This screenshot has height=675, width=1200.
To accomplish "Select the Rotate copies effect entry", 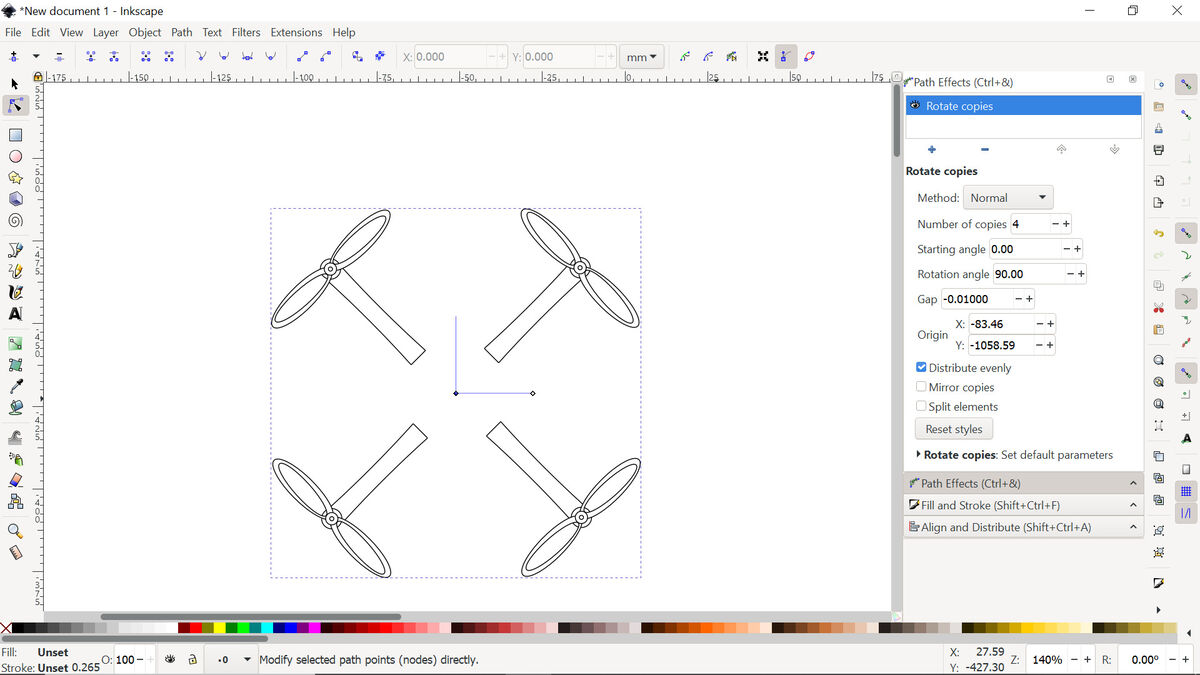I will point(1023,106).
